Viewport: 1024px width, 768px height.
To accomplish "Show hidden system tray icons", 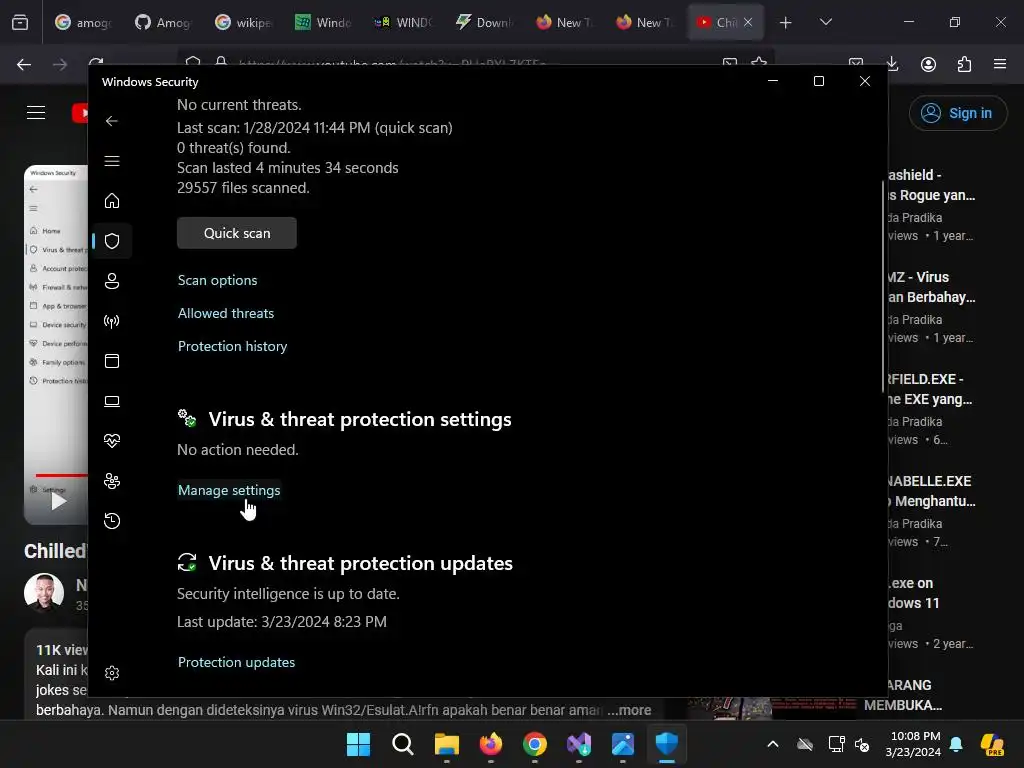I will point(773,744).
